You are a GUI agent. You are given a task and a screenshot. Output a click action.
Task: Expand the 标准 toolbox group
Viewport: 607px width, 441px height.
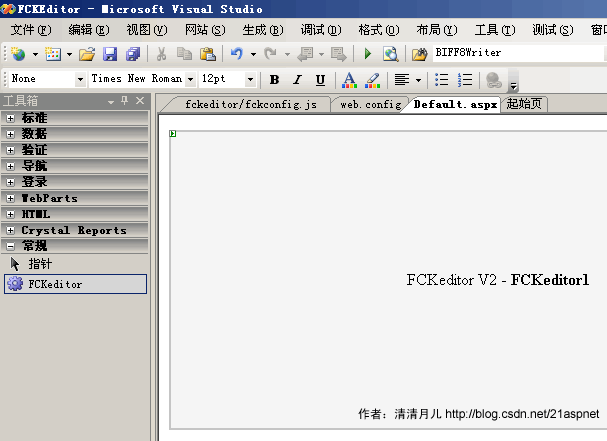click(10, 118)
